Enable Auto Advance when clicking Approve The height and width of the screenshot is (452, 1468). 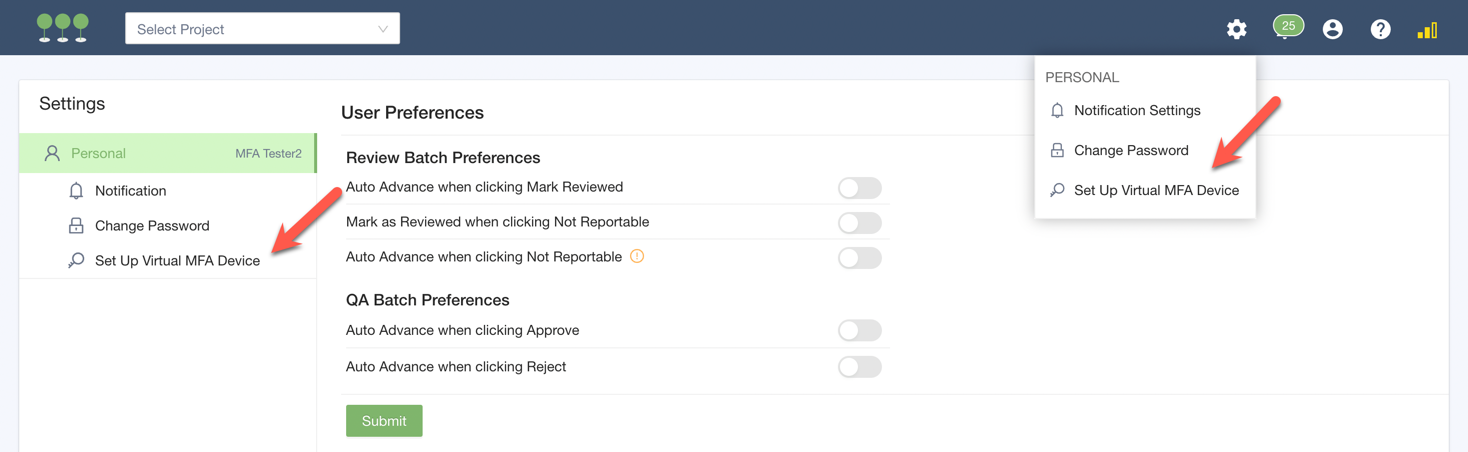(x=859, y=331)
